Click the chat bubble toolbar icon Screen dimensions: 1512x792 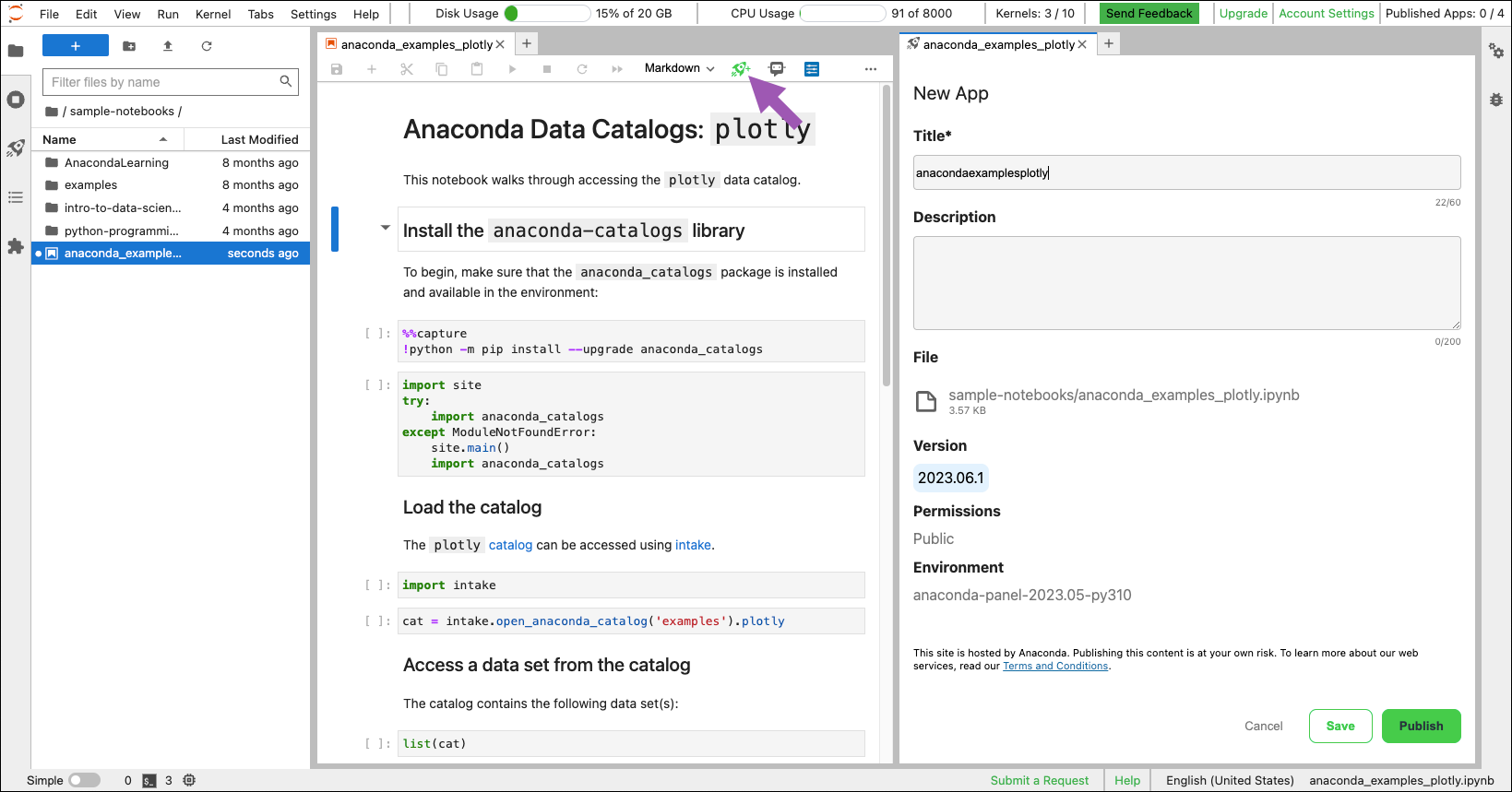(x=777, y=69)
